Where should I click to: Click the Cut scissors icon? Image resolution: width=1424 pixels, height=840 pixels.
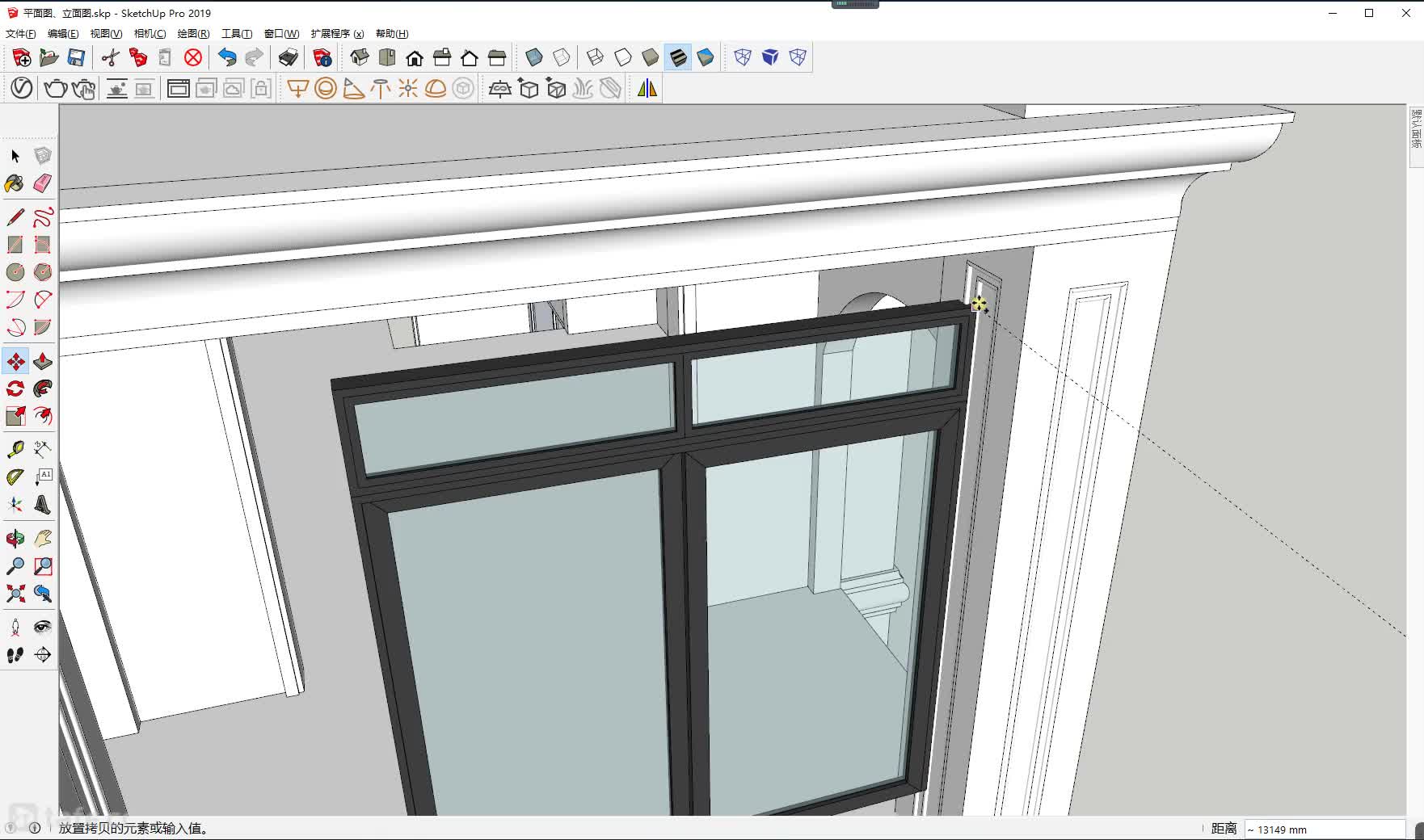point(111,57)
